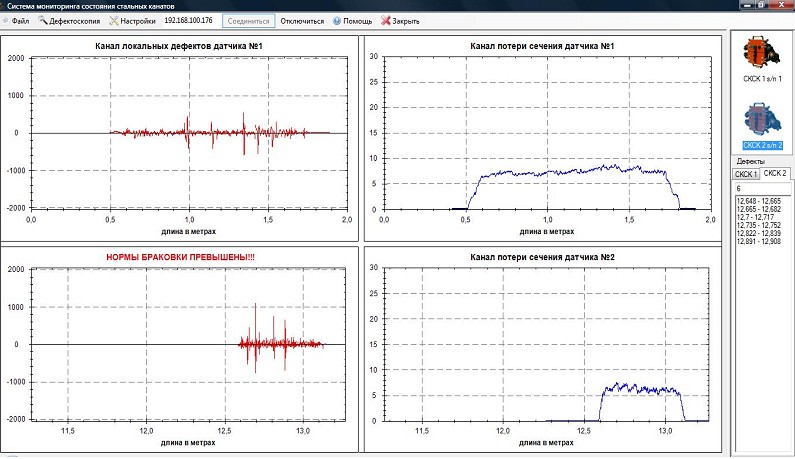Click the defect count value 6

739,189
